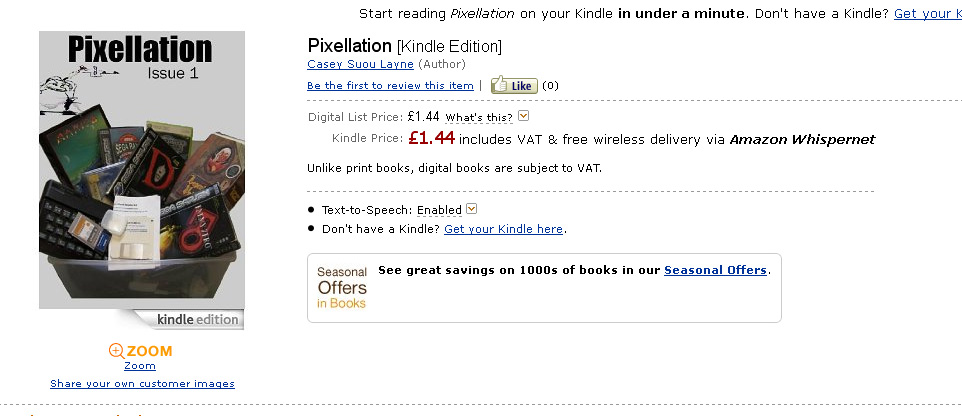Click the "What's this?" link

click(x=479, y=118)
